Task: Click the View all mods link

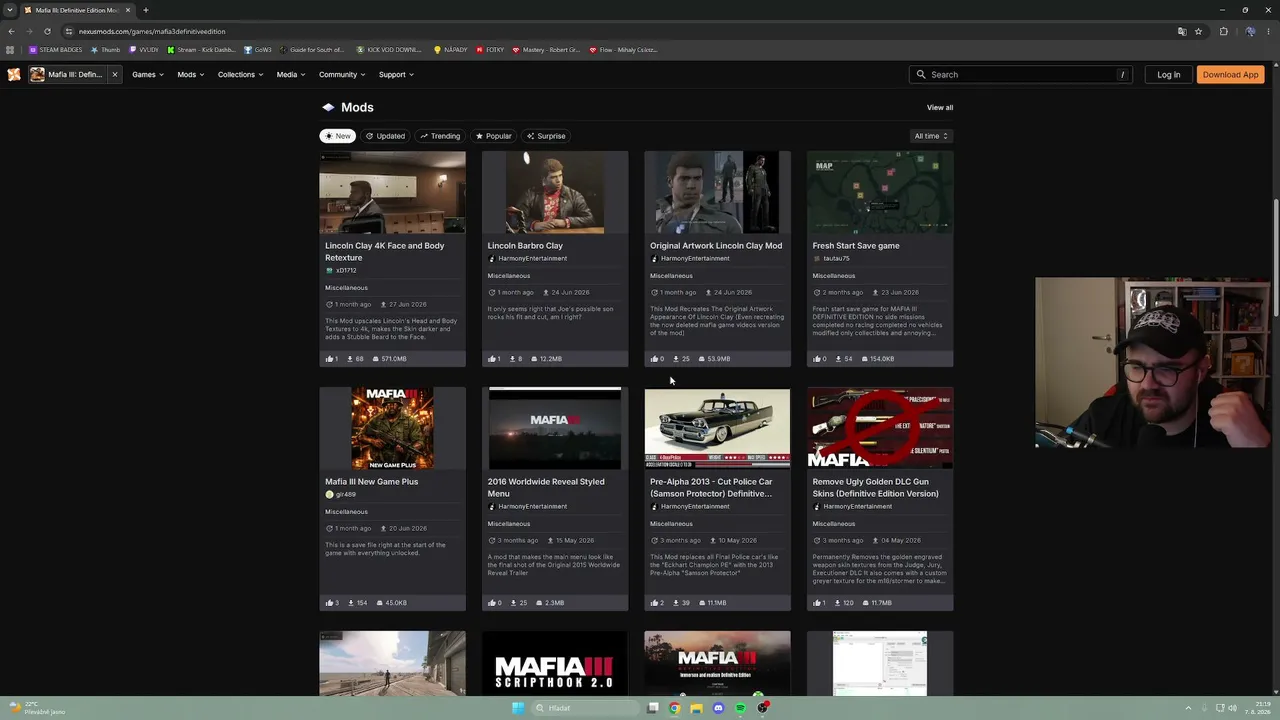Action: pos(940,107)
